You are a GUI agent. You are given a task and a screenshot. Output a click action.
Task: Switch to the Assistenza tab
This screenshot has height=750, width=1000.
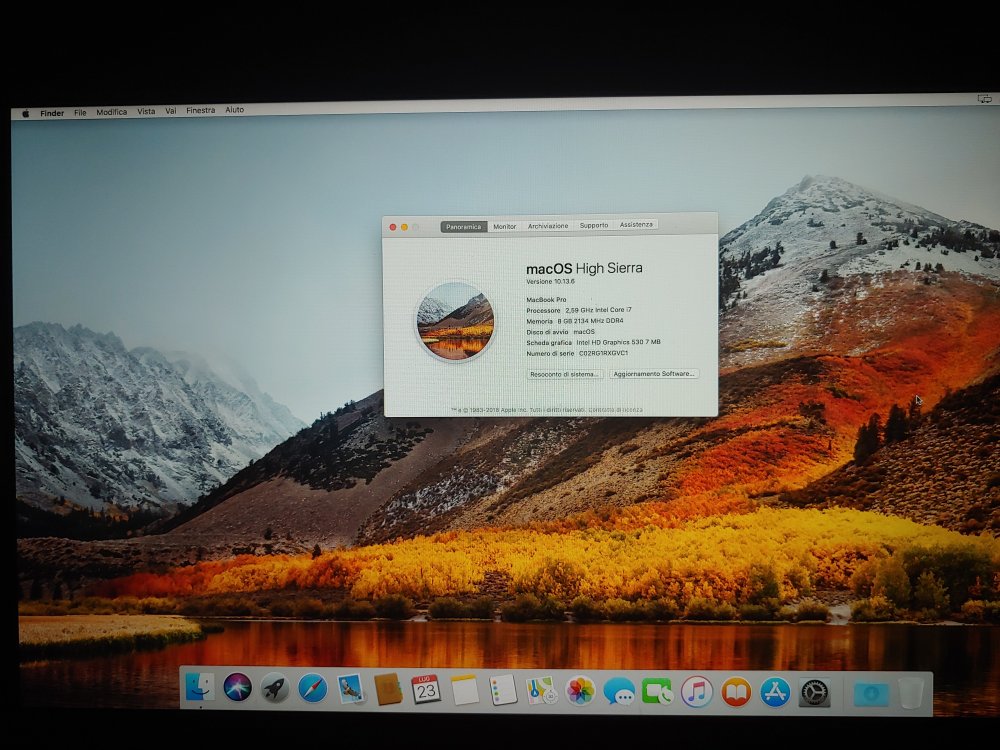(x=636, y=224)
